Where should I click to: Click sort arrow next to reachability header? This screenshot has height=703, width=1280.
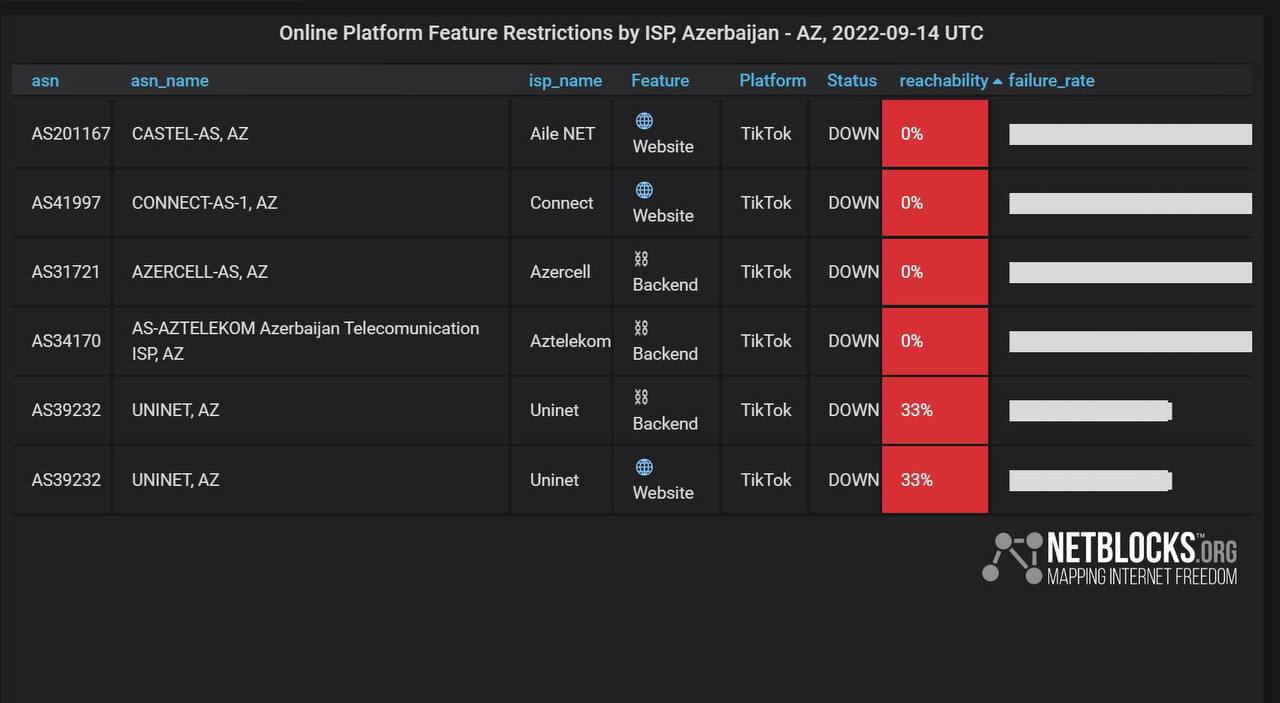click(997, 81)
